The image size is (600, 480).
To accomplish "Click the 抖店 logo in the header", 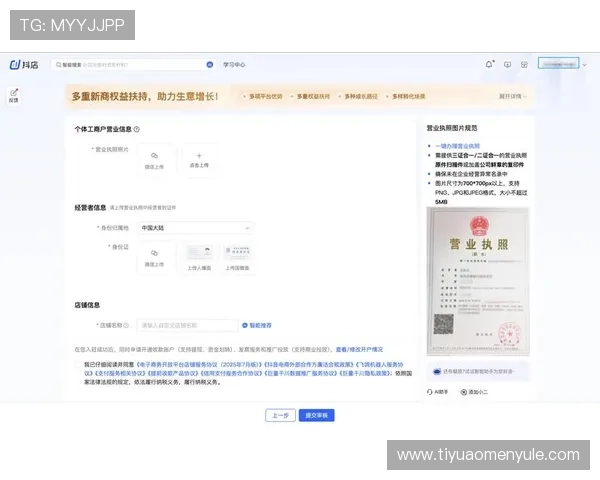I will point(24,65).
